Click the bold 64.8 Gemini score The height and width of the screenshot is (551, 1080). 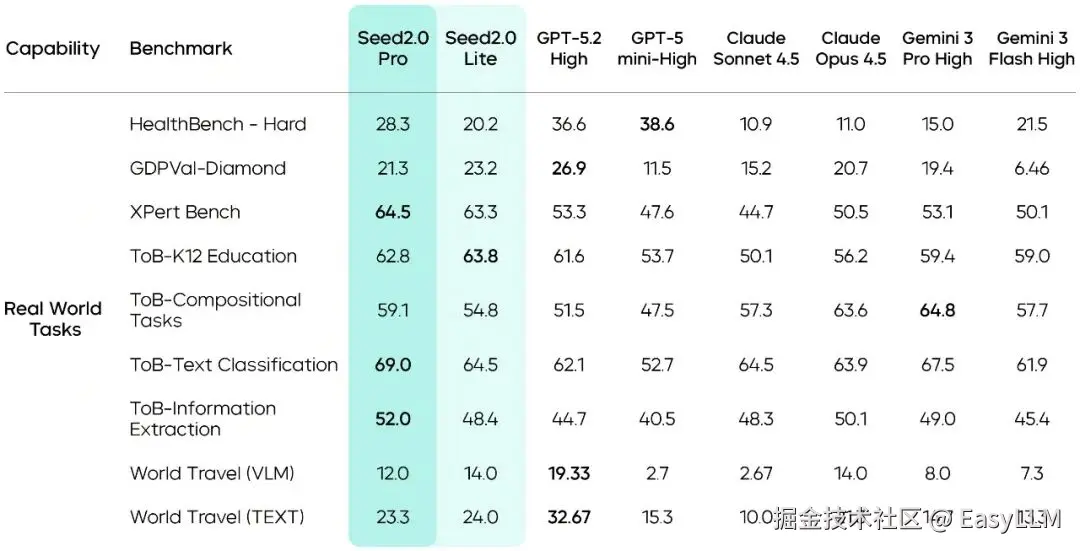(x=937, y=310)
